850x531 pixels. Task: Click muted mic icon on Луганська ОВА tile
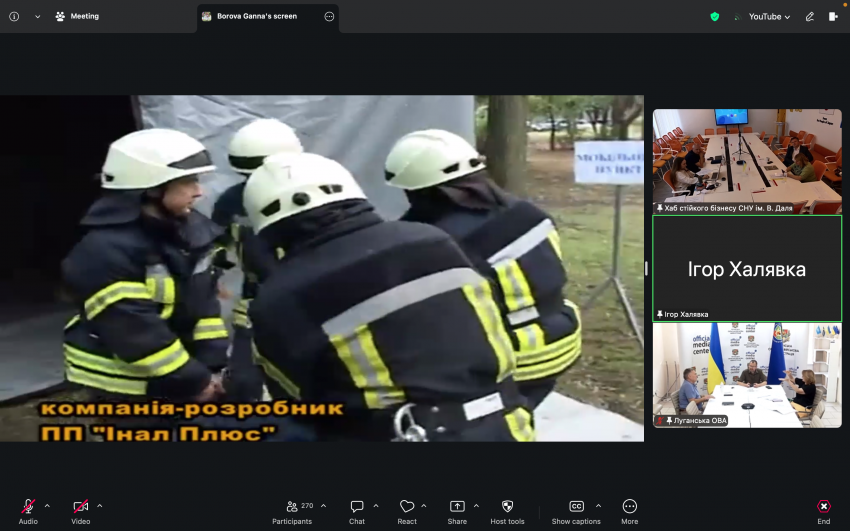point(660,420)
